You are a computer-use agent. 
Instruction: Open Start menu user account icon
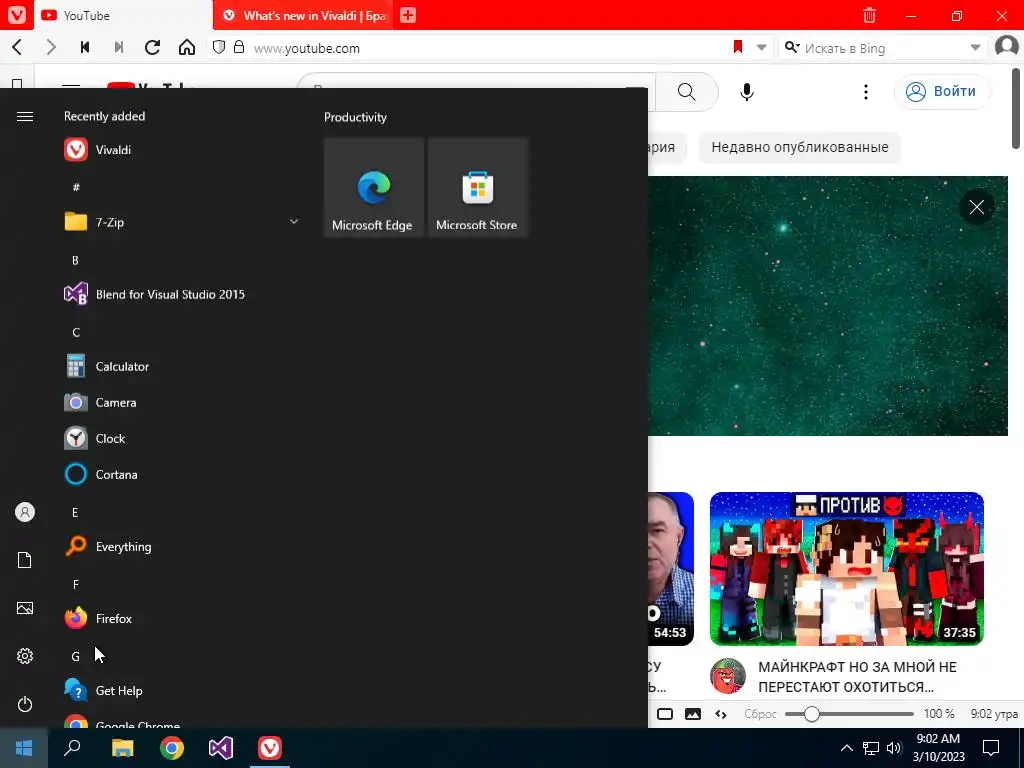click(25, 512)
